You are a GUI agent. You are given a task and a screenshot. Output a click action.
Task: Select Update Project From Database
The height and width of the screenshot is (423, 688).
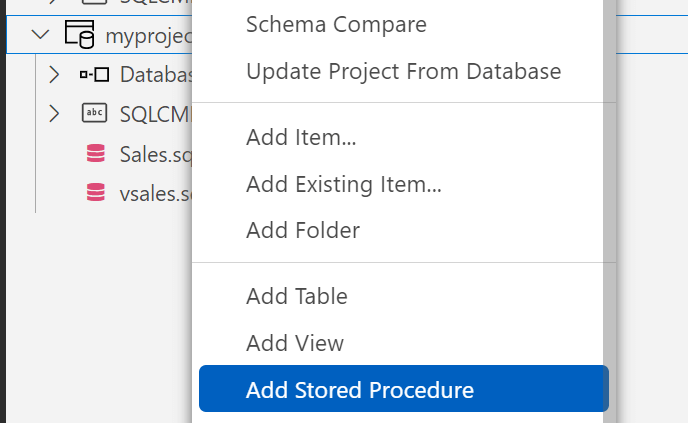pyautogui.click(x=403, y=71)
